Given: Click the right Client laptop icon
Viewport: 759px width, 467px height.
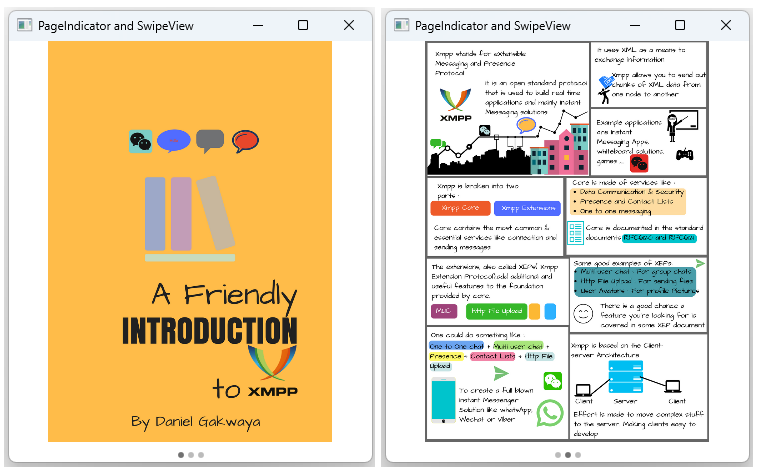Looking at the screenshot, I should coord(673,386).
